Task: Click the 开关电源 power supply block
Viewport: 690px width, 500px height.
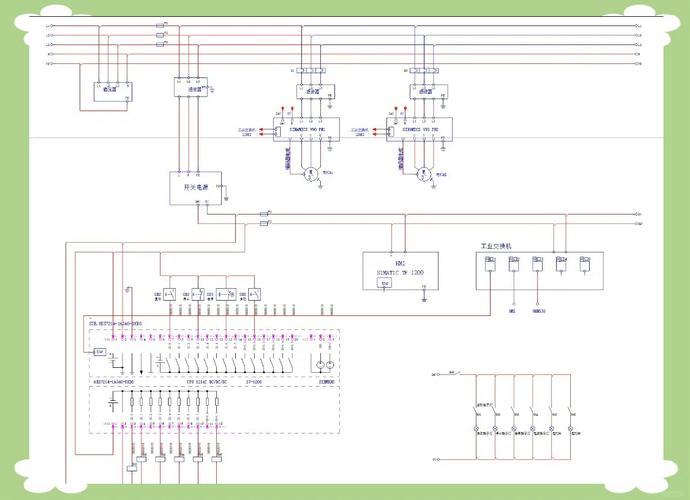Action: pyautogui.click(x=195, y=188)
